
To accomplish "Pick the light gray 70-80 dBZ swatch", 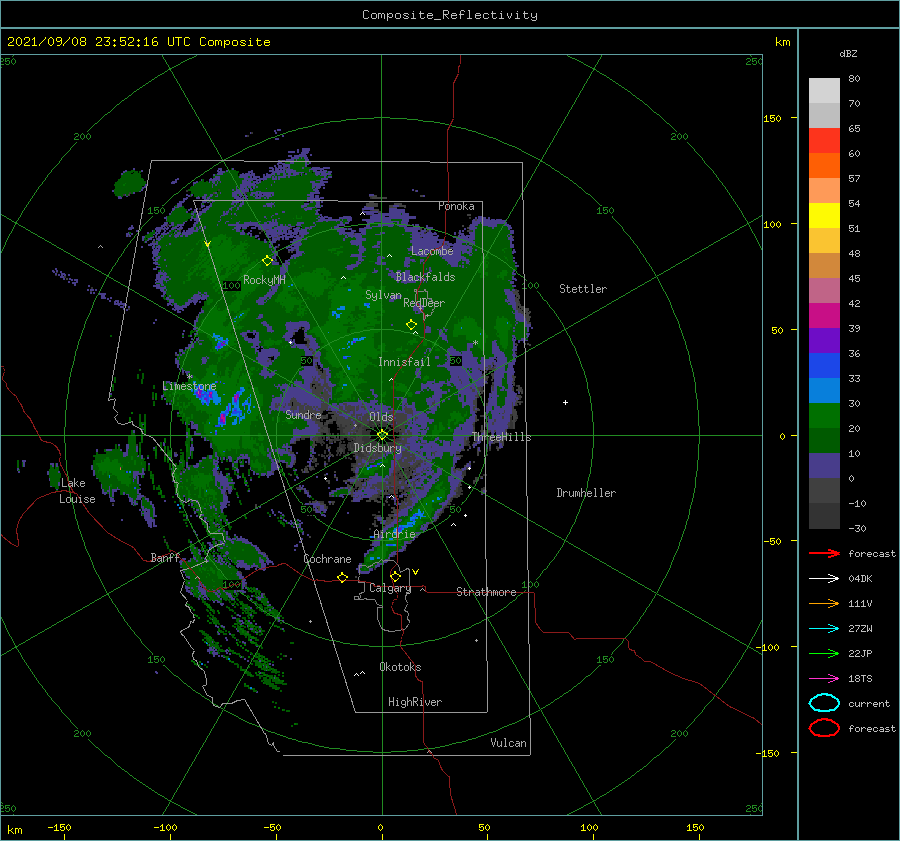I will [x=824, y=90].
